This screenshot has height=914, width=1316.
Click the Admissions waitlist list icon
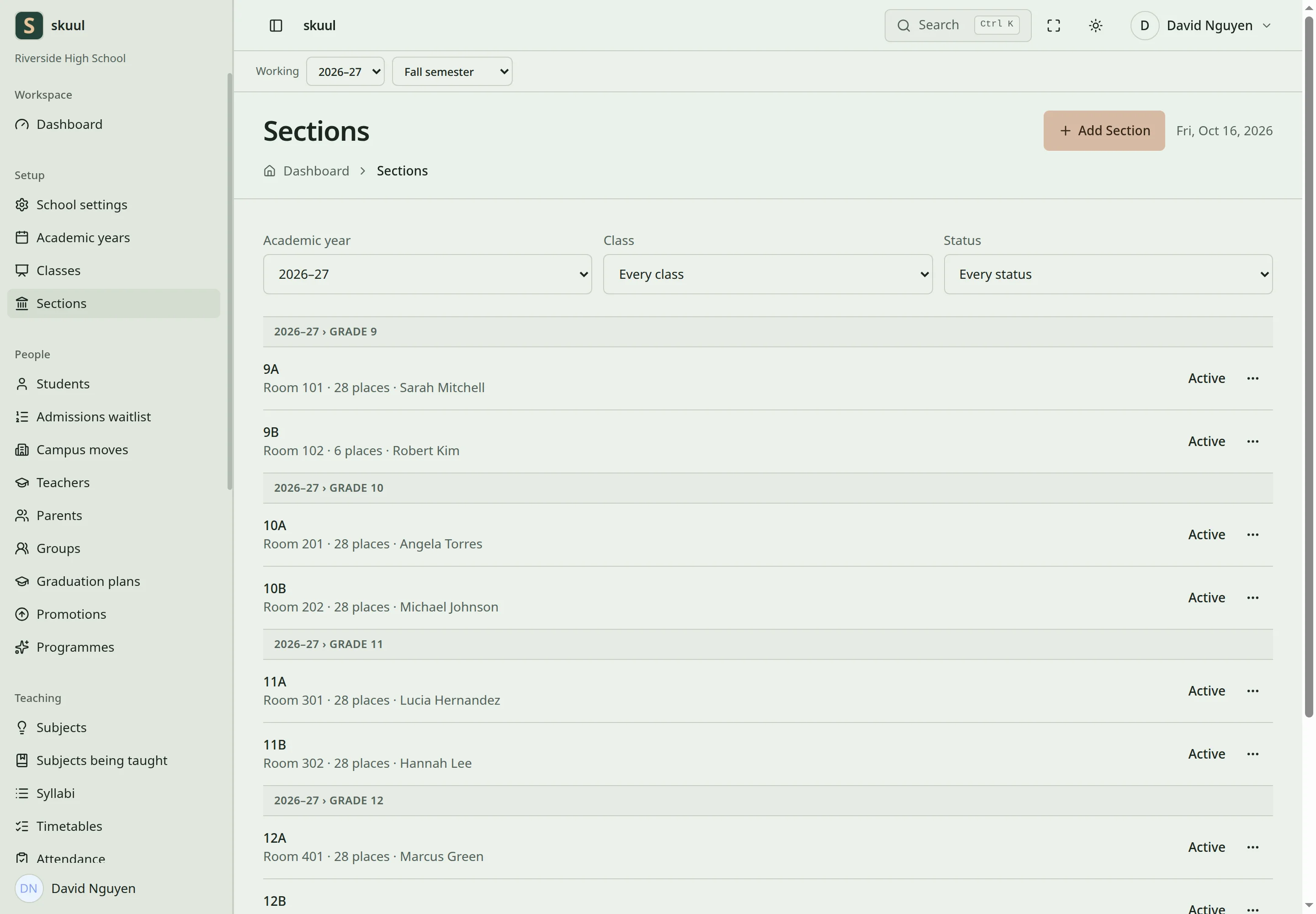click(x=22, y=416)
